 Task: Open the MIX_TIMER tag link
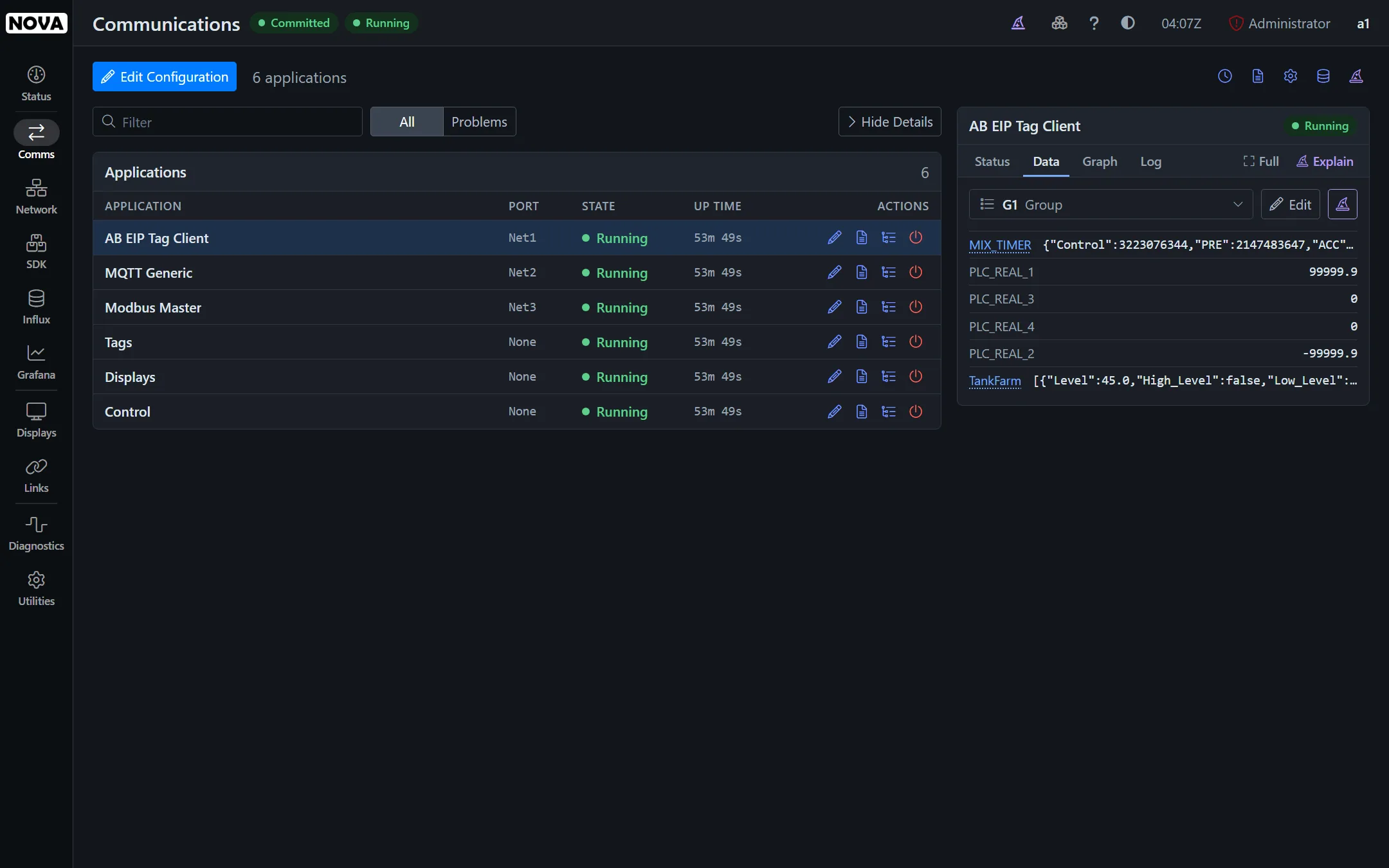tap(1000, 245)
